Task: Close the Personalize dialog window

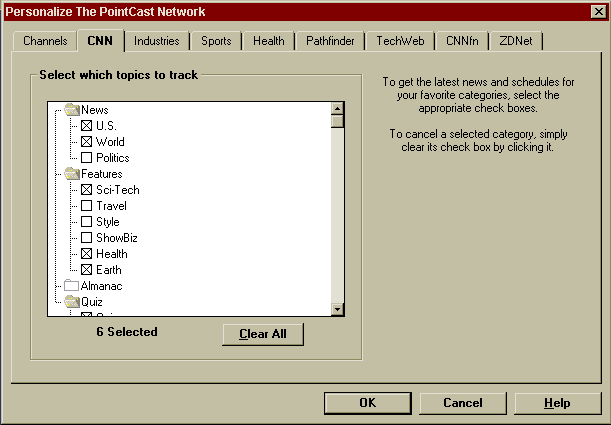Action: (x=598, y=12)
